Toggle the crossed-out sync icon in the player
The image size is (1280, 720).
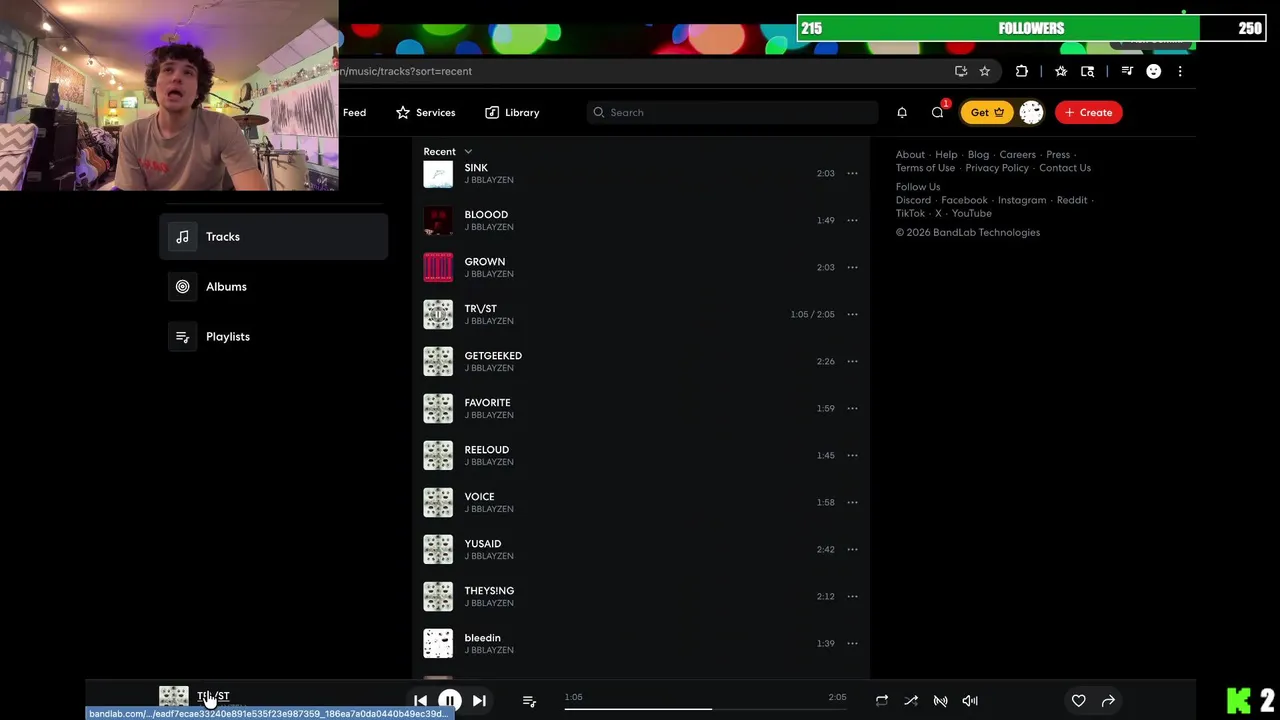click(x=941, y=701)
